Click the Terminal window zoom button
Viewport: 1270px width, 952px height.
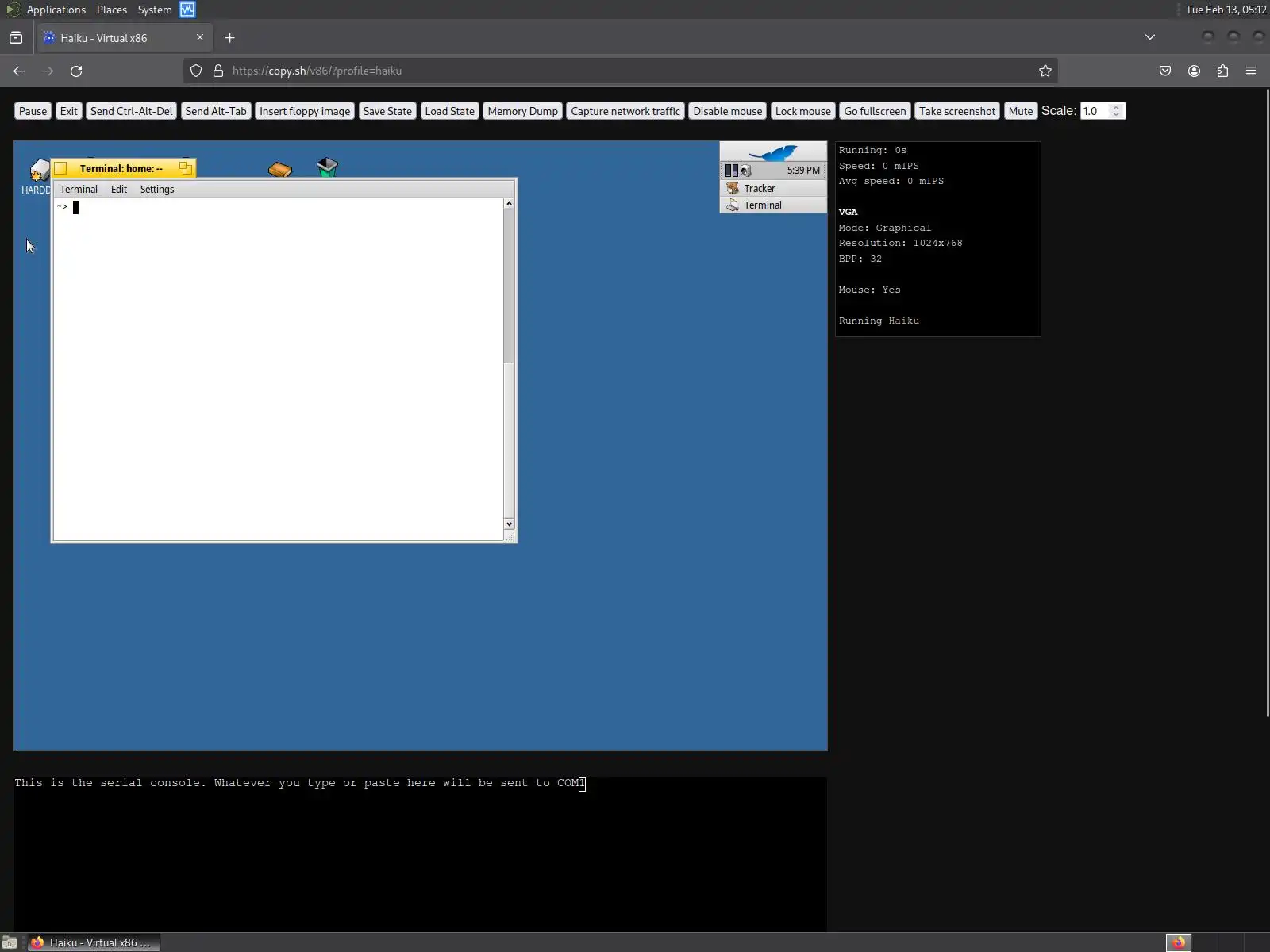185,168
